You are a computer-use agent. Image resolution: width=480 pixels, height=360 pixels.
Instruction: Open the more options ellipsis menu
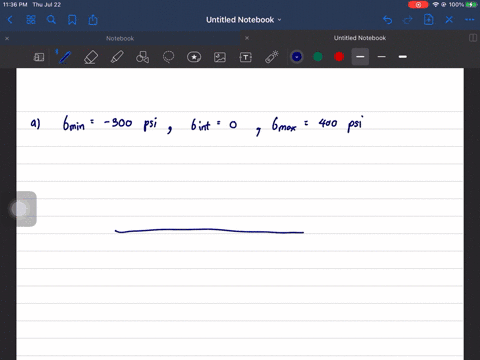click(470, 20)
